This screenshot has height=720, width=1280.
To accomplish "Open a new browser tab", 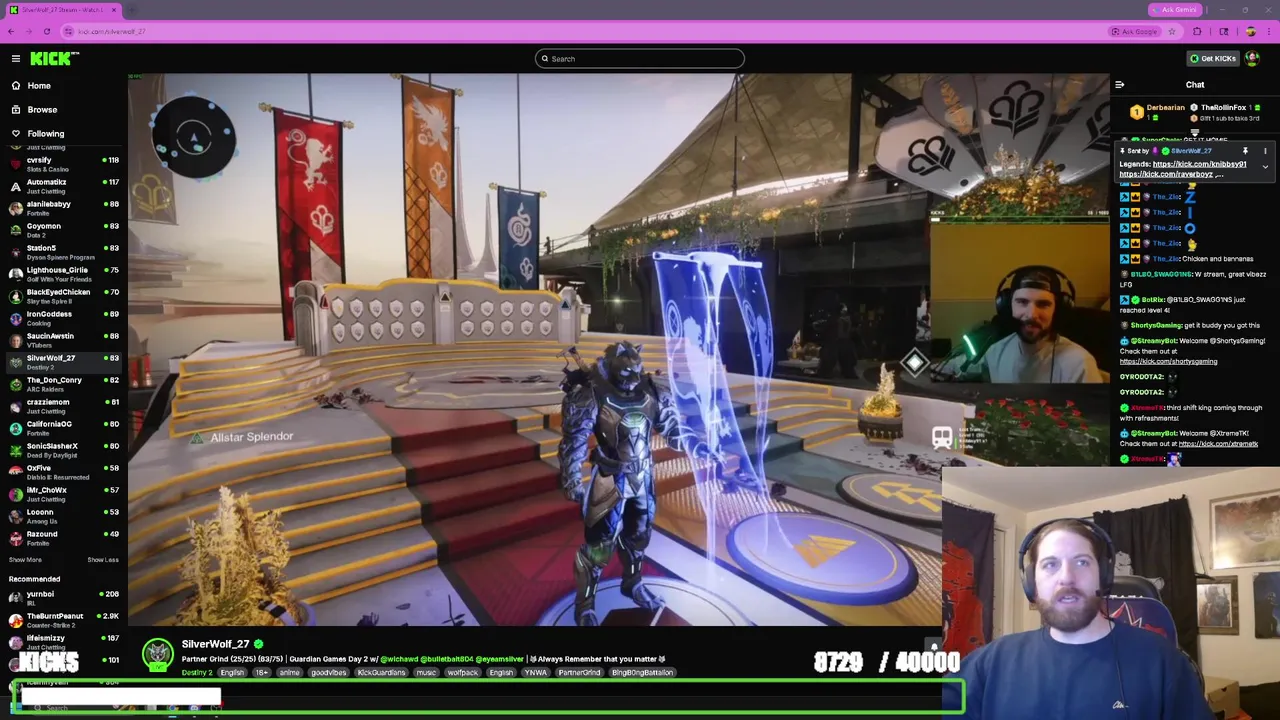I will pos(132,10).
